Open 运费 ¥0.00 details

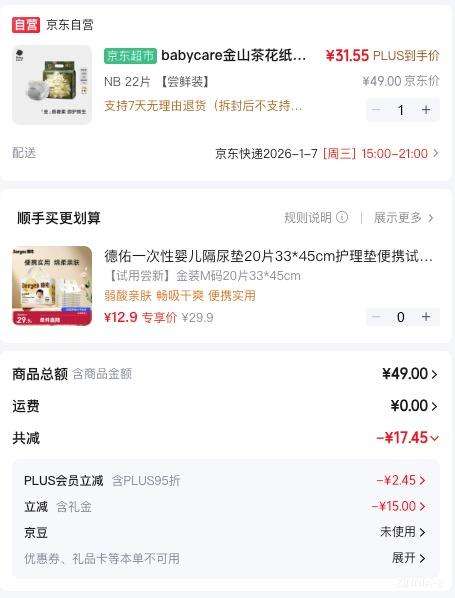(414, 406)
